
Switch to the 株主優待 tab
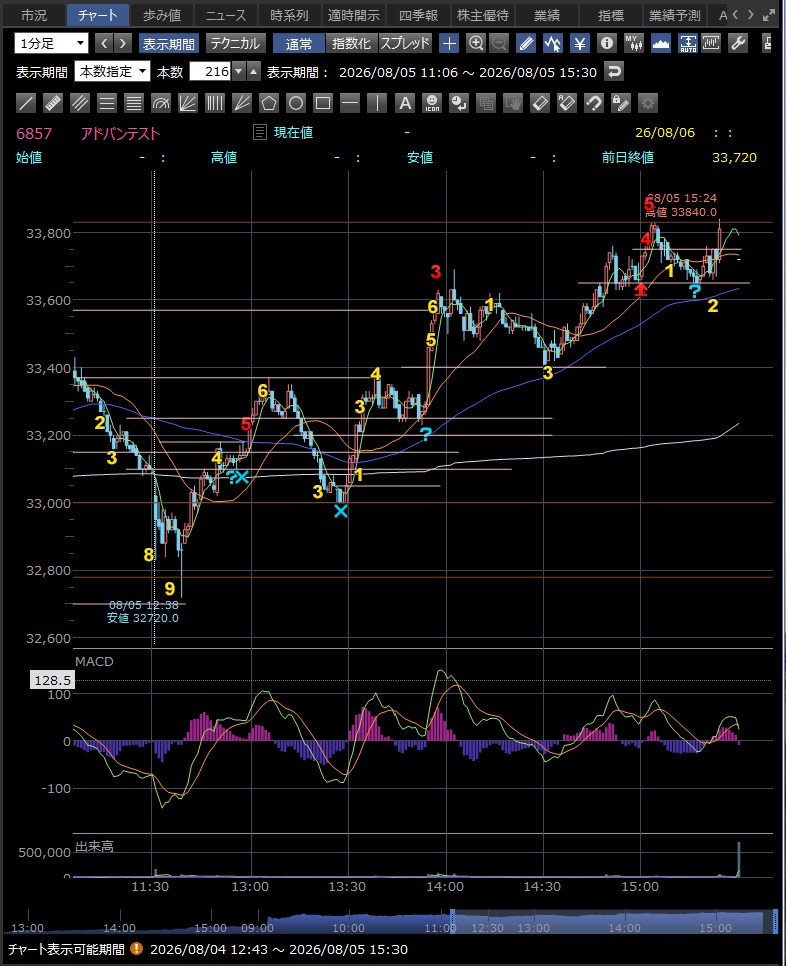pyautogui.click(x=482, y=15)
